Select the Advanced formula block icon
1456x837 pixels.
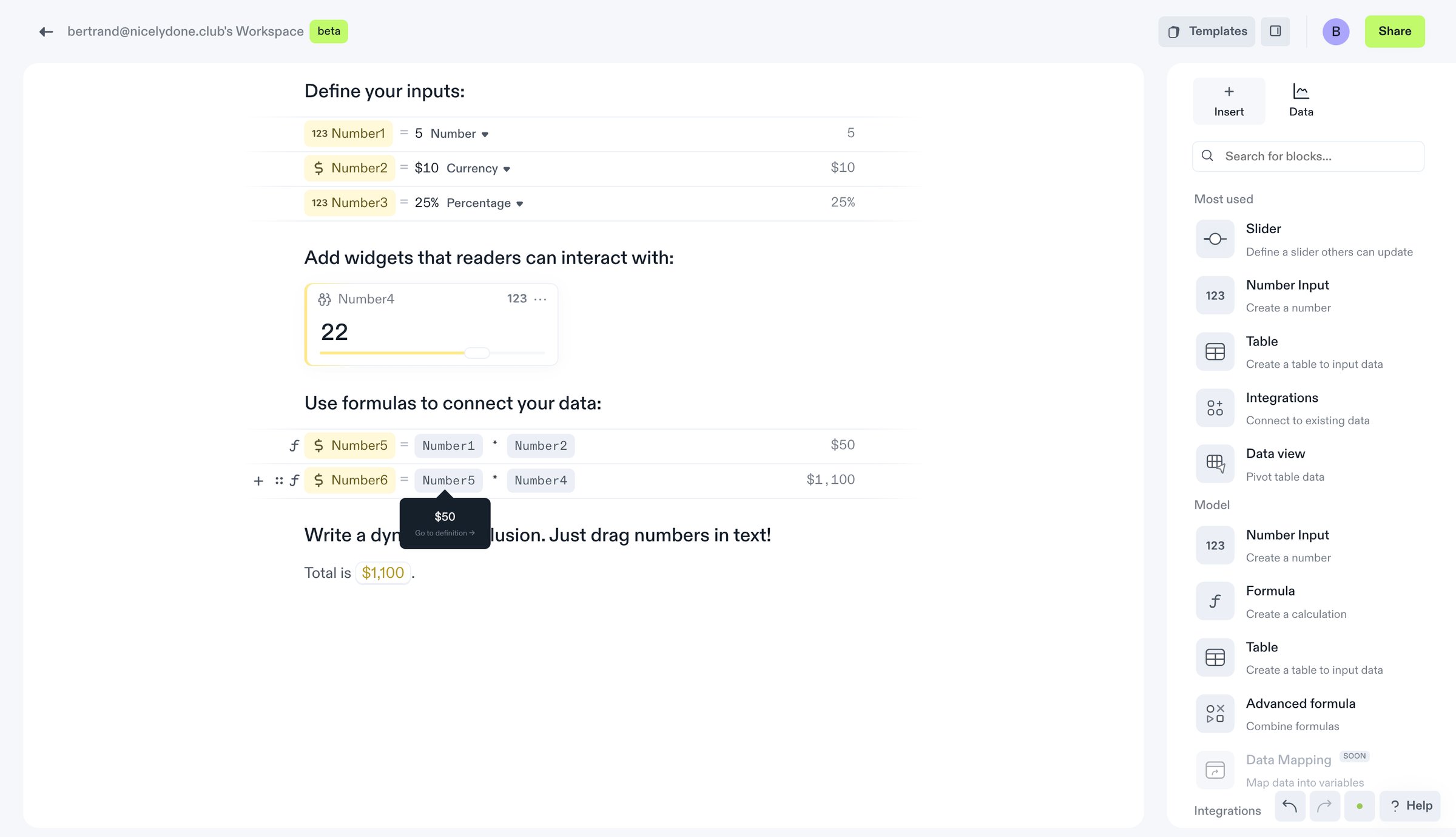click(x=1215, y=713)
